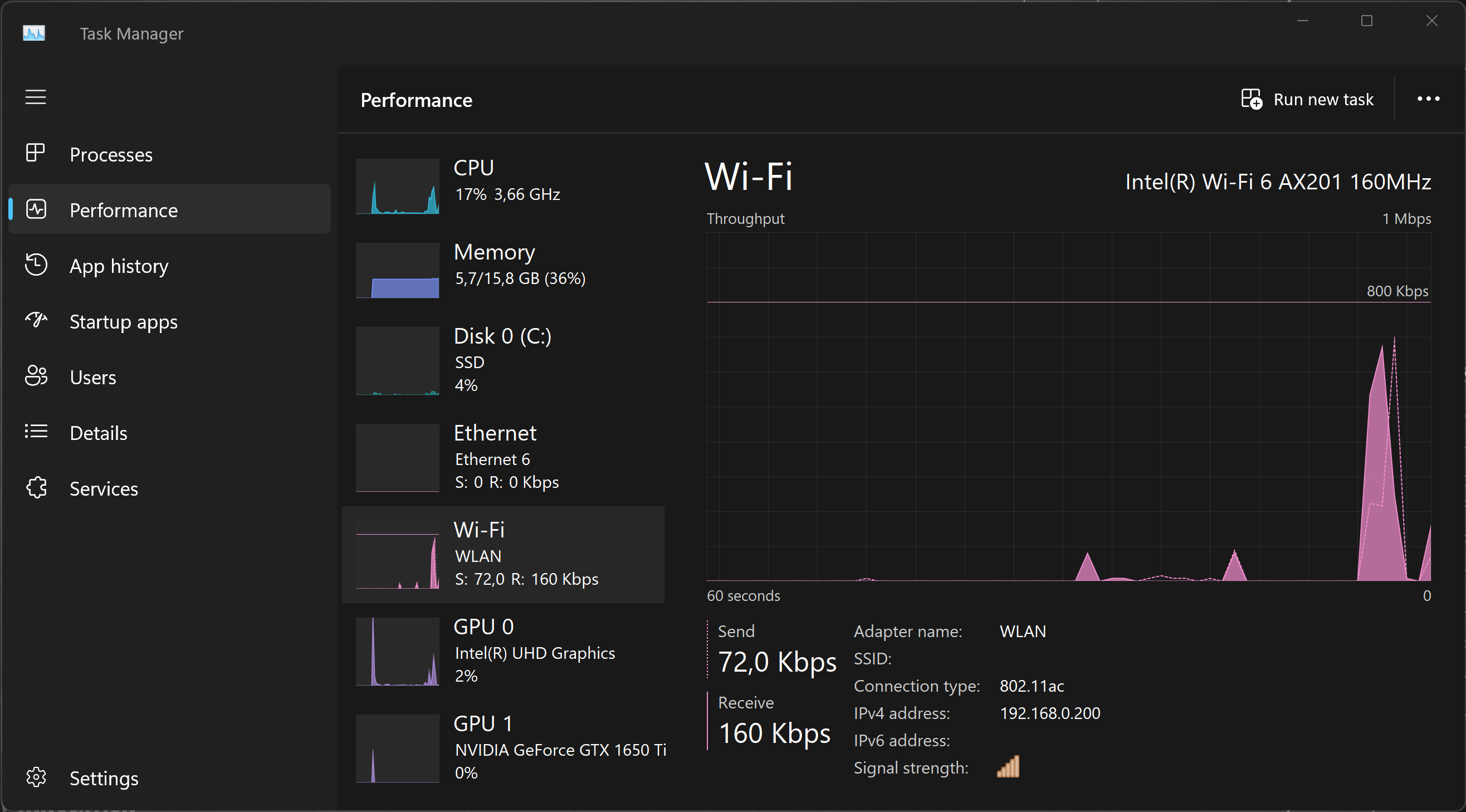Open the Details view icon
Screen dimensions: 1466x812
(35, 432)
